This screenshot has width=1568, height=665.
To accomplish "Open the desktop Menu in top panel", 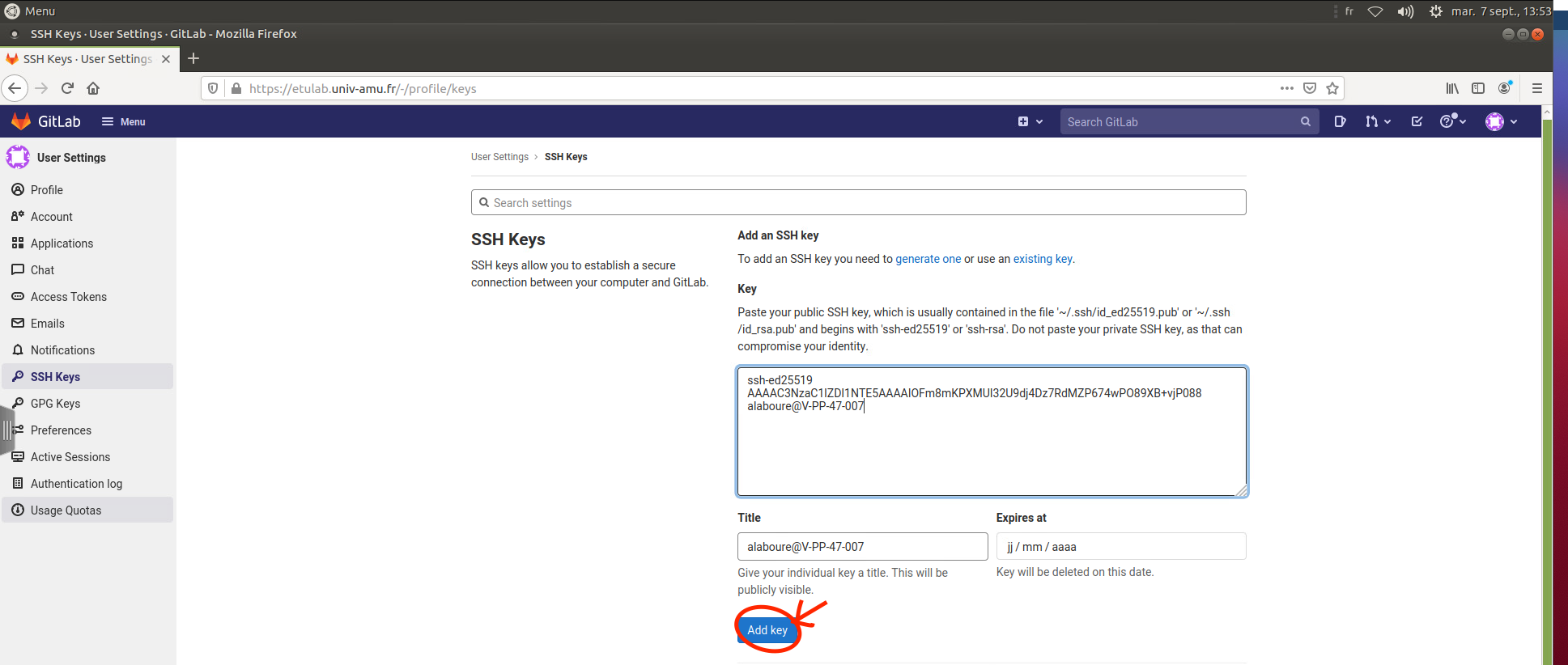I will (30, 11).
